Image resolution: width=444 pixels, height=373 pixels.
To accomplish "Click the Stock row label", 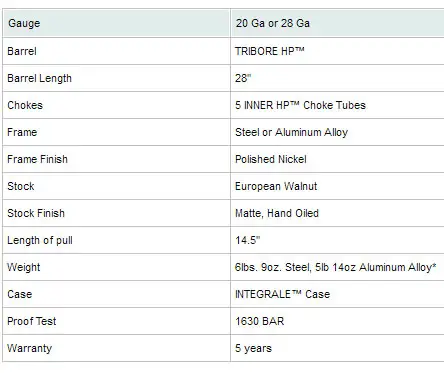I will (21, 186).
